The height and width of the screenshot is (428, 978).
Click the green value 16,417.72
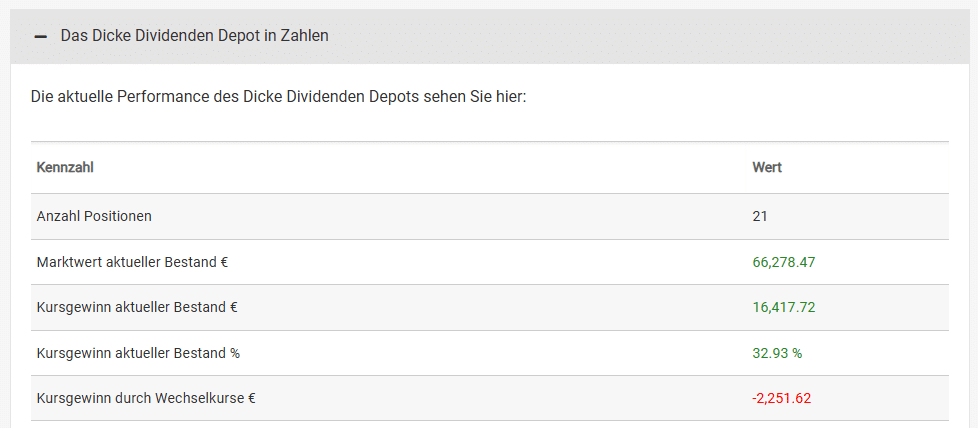point(784,307)
